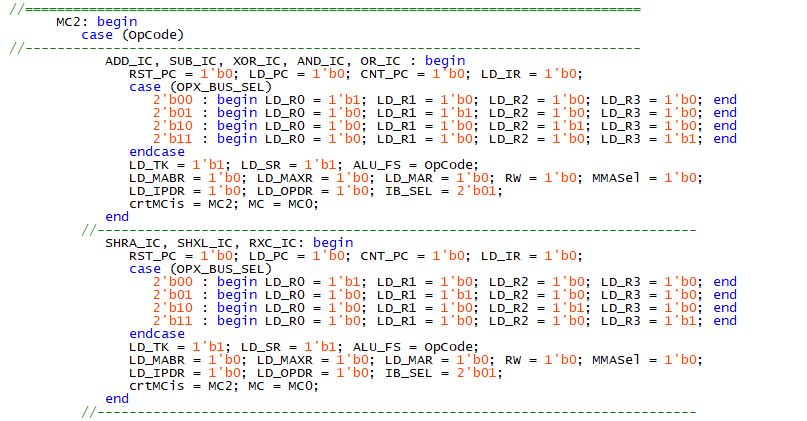Click LD_IR assignment in ADD_IC block

(x=532, y=74)
